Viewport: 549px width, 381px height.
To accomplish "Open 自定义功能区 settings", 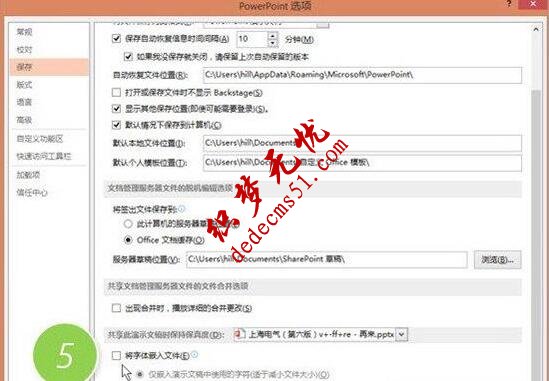I will coord(40,139).
